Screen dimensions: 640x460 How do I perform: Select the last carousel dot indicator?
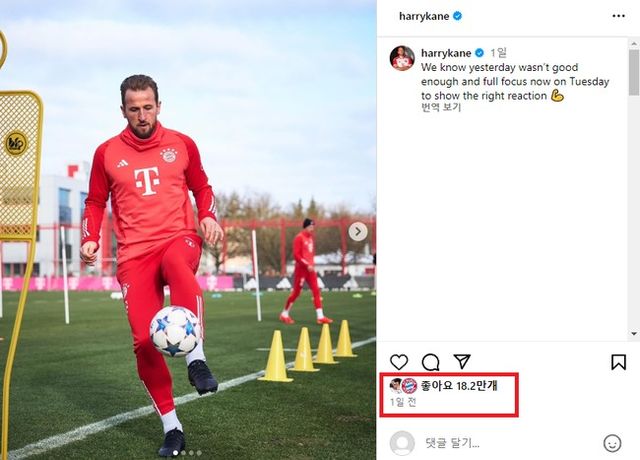tap(199, 453)
